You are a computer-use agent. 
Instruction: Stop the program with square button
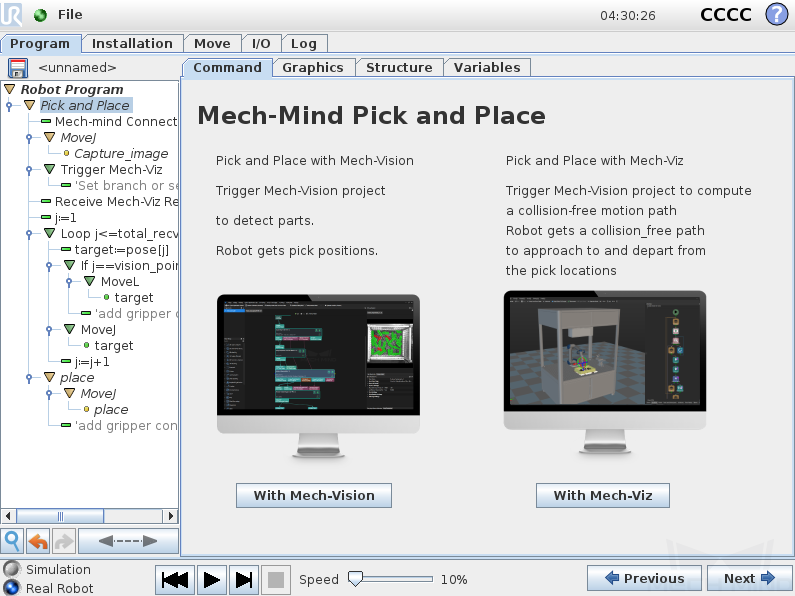click(x=276, y=579)
